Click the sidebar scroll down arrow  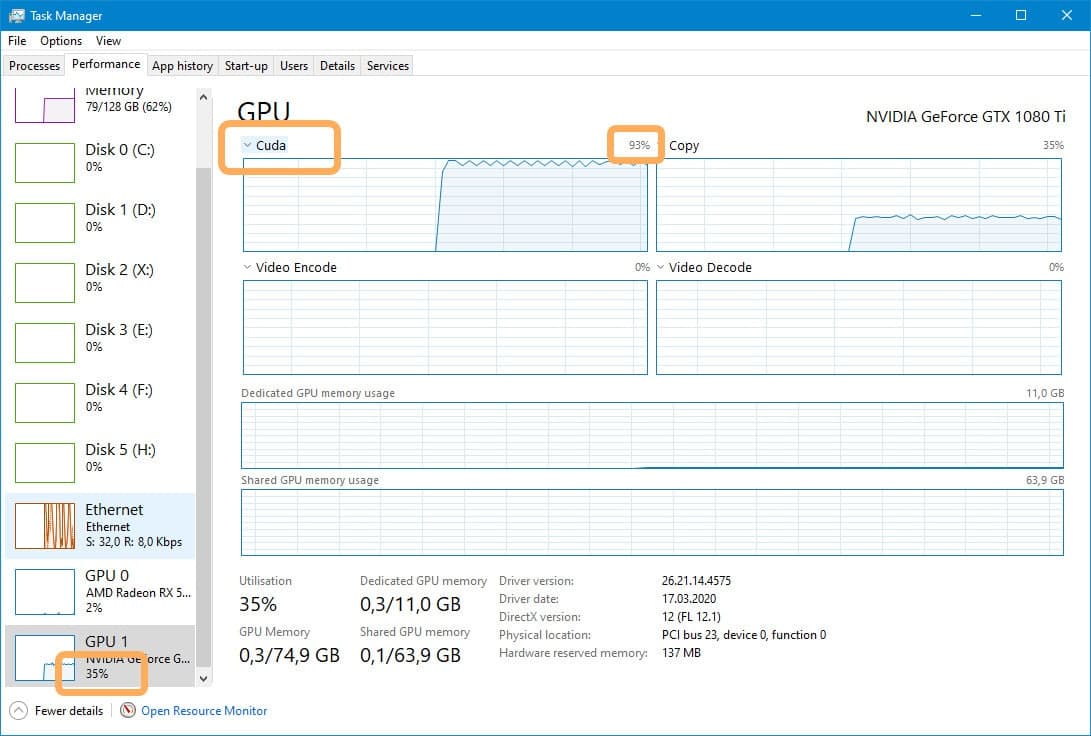pyautogui.click(x=203, y=678)
